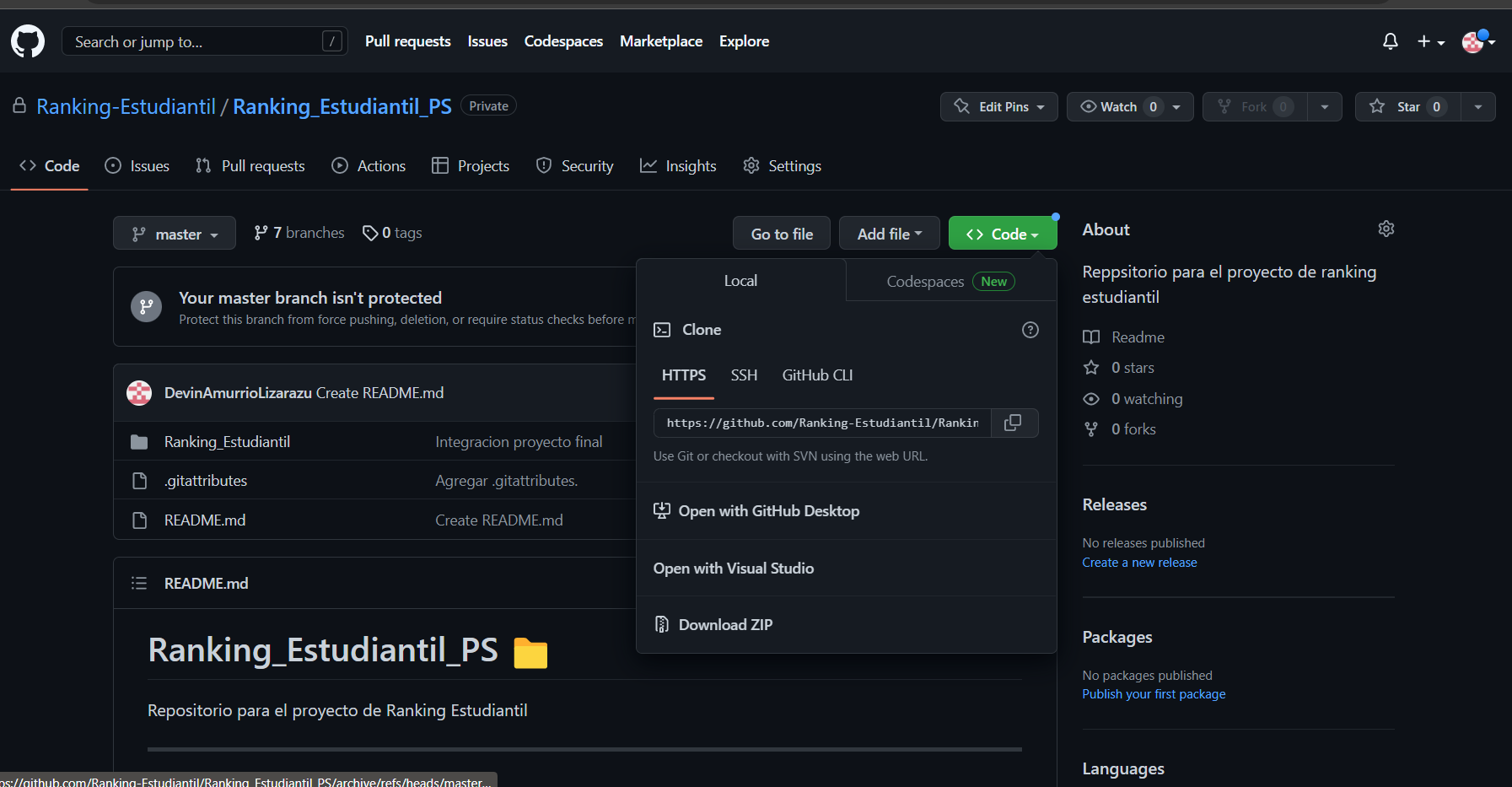Open the Issues repository tab

[137, 166]
